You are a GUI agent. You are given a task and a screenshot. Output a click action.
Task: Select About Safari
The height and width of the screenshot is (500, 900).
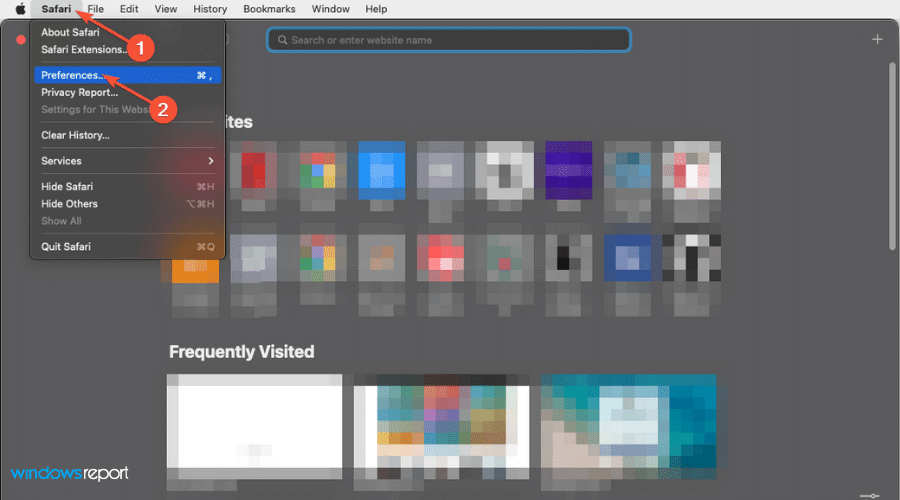(70, 32)
